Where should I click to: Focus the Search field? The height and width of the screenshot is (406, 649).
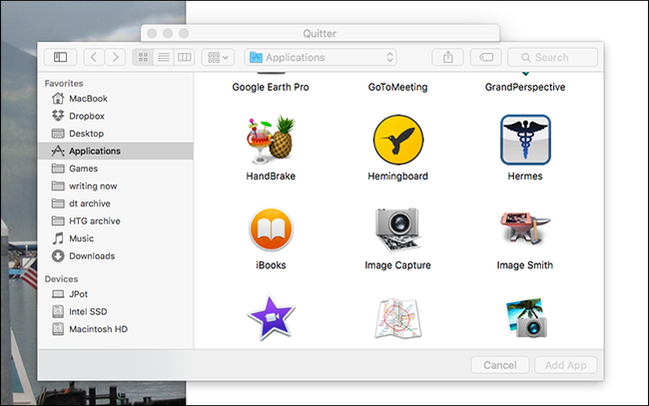553,57
